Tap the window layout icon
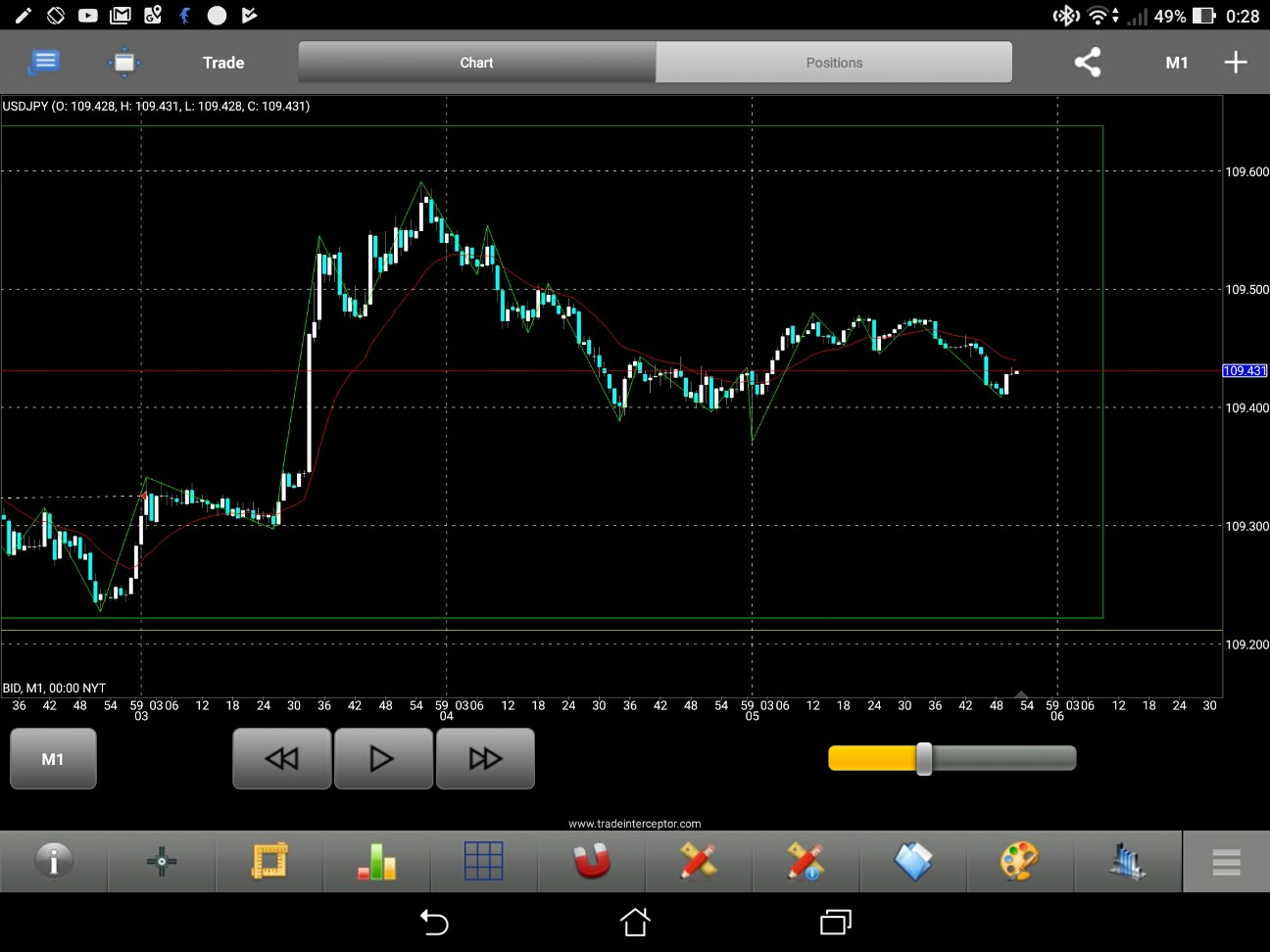 (x=124, y=62)
